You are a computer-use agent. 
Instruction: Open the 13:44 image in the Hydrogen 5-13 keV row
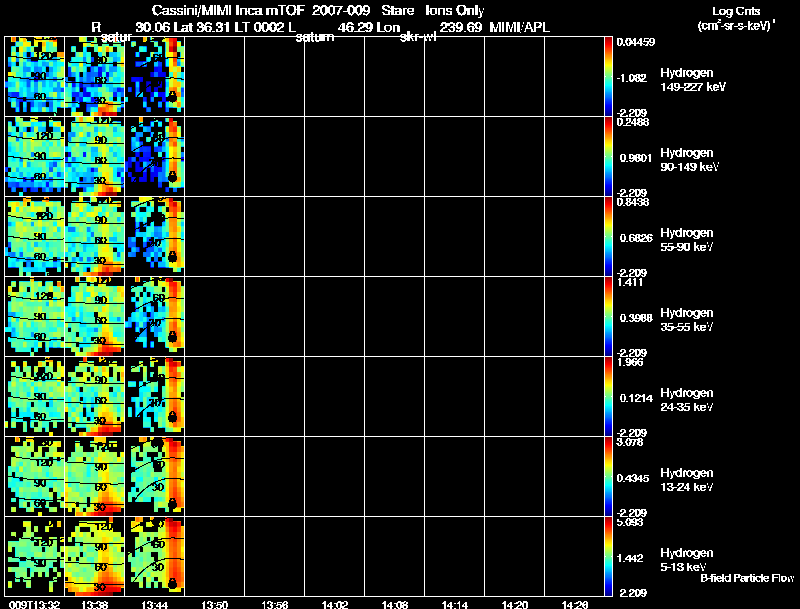pyautogui.click(x=155, y=556)
